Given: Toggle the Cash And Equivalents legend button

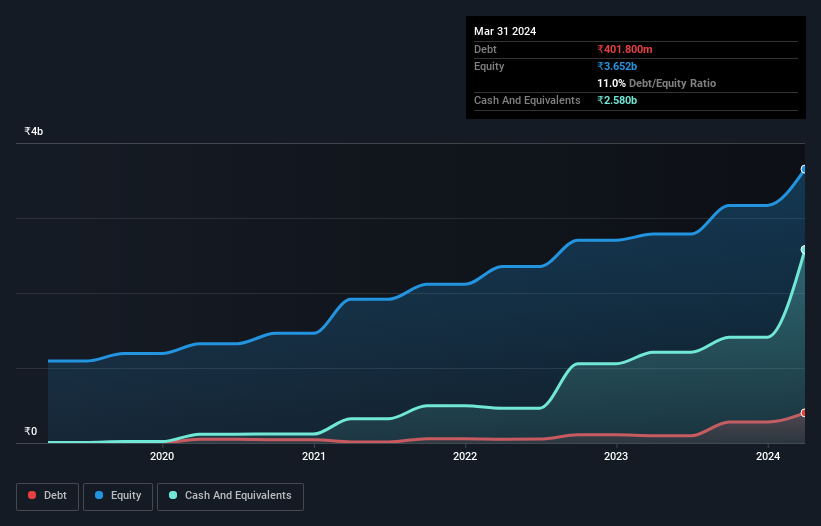Looking at the screenshot, I should point(230,496).
